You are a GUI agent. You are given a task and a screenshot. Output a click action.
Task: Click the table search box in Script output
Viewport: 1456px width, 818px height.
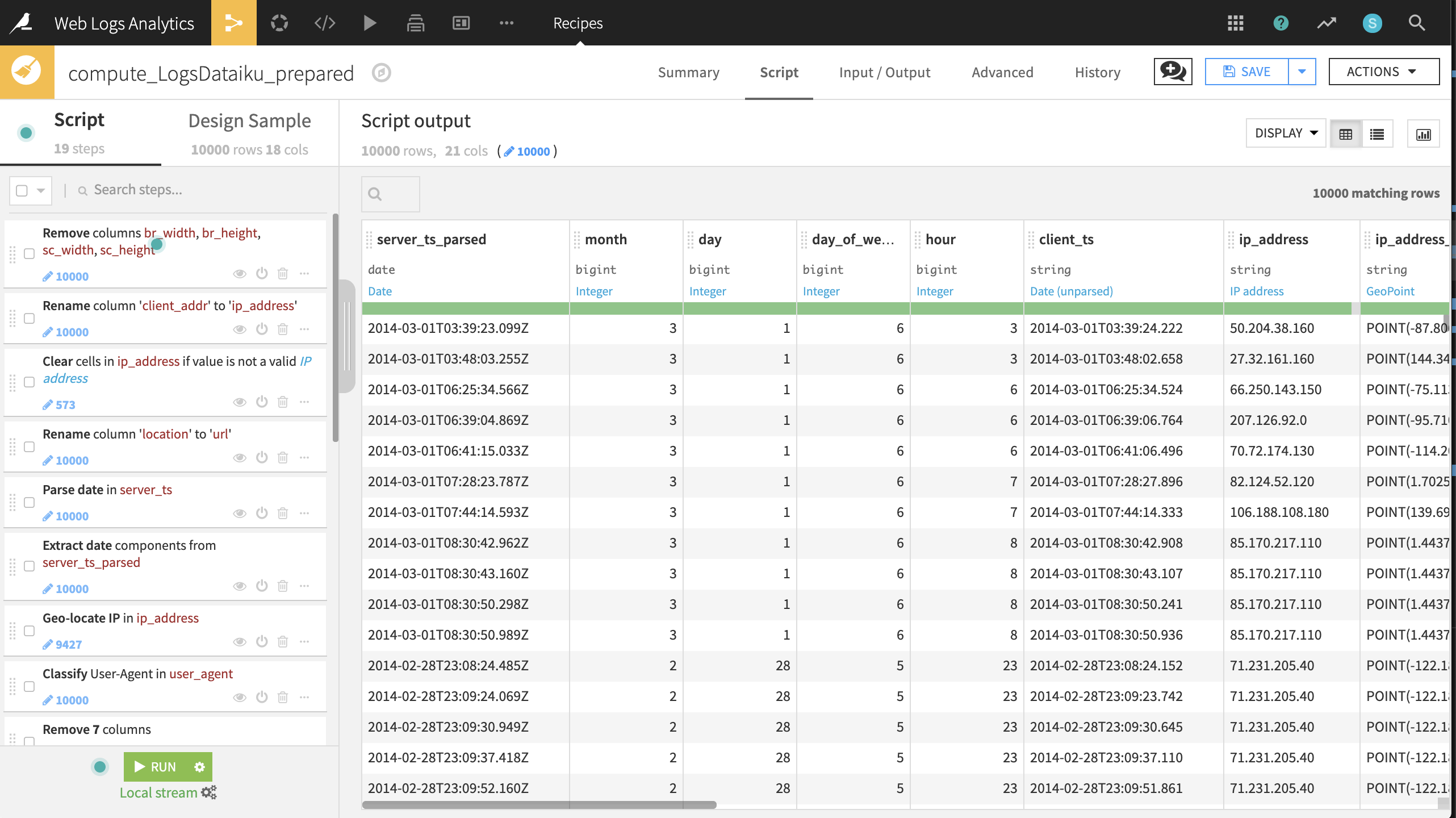391,194
